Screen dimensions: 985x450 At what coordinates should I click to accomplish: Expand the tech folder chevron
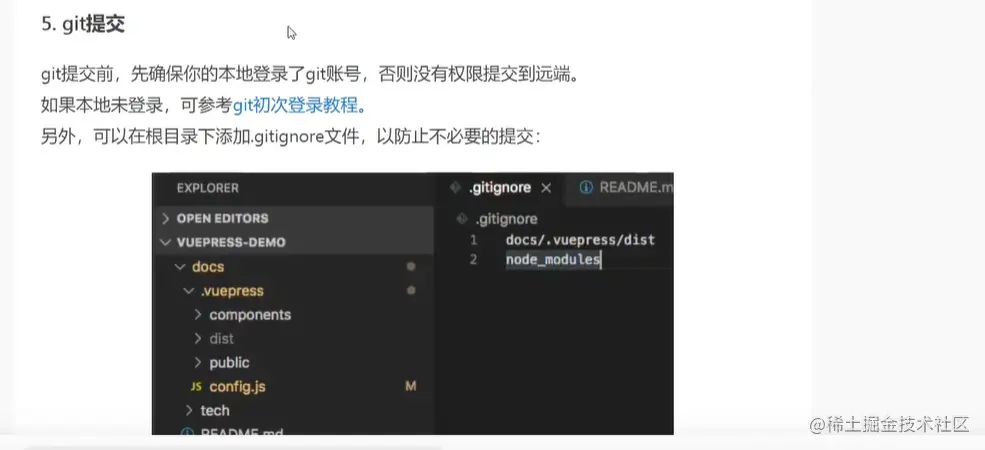pyautogui.click(x=189, y=410)
